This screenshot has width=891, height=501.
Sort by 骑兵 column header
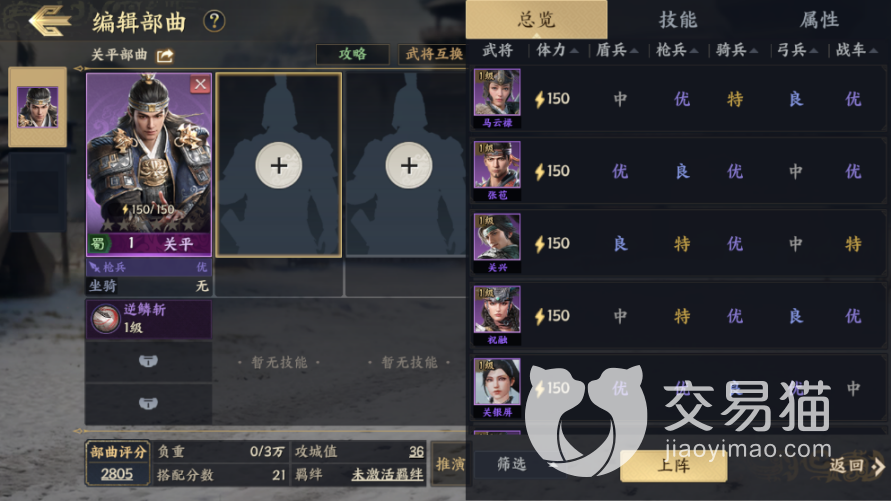(737, 51)
